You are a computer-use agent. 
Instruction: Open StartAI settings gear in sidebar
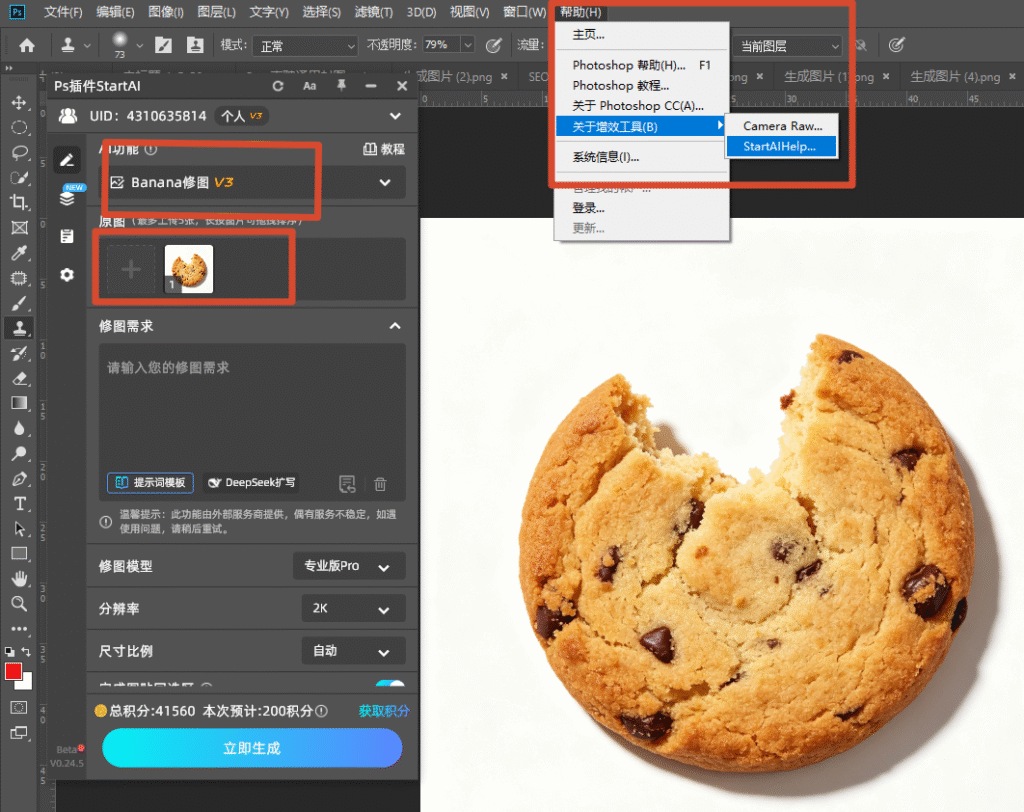[67, 274]
